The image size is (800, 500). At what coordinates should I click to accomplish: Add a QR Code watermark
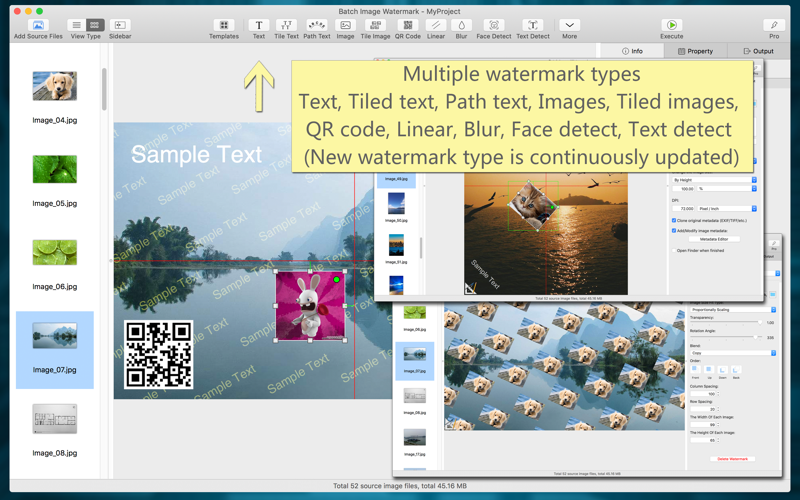point(408,25)
